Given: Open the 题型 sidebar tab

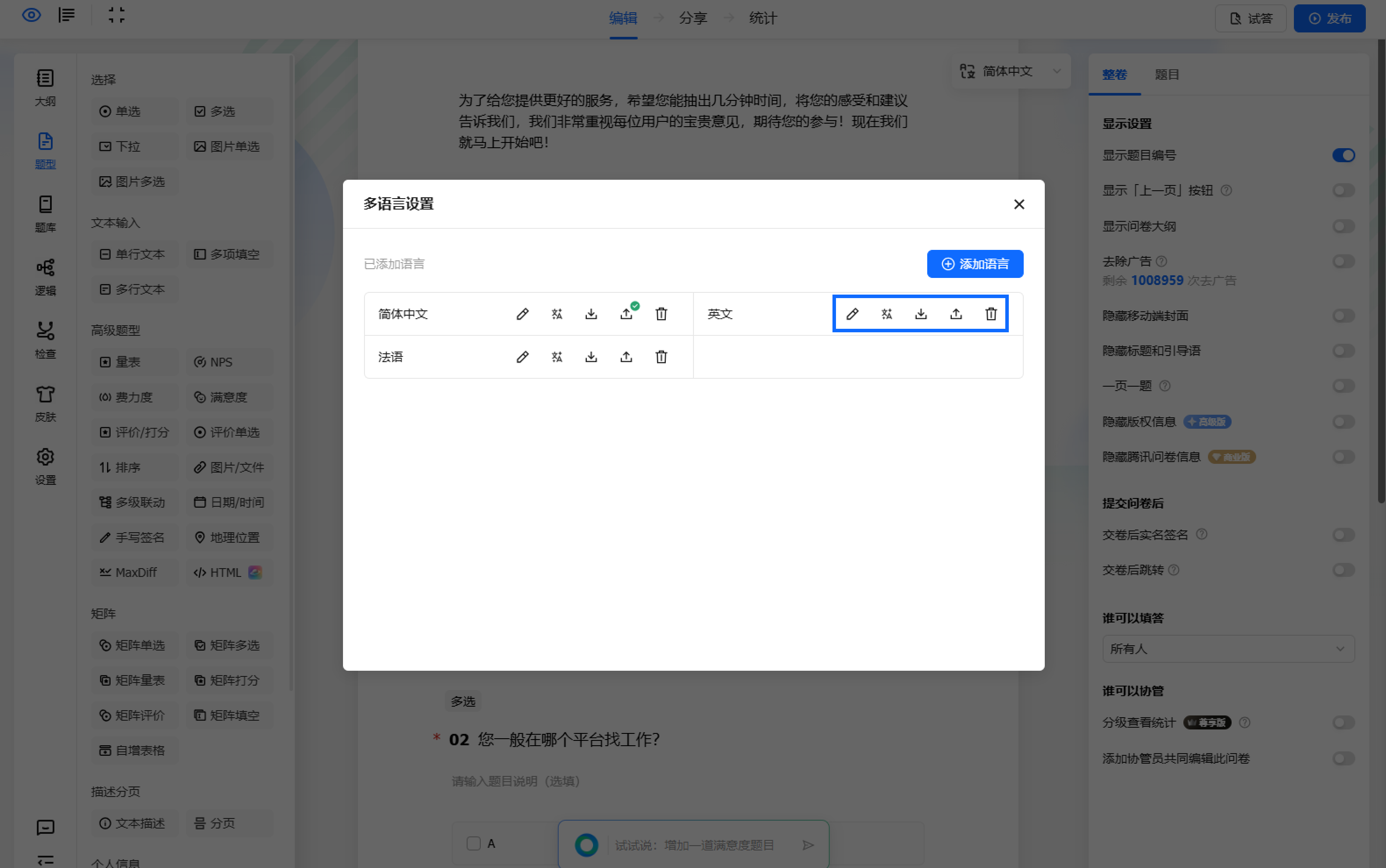Looking at the screenshot, I should click(45, 151).
